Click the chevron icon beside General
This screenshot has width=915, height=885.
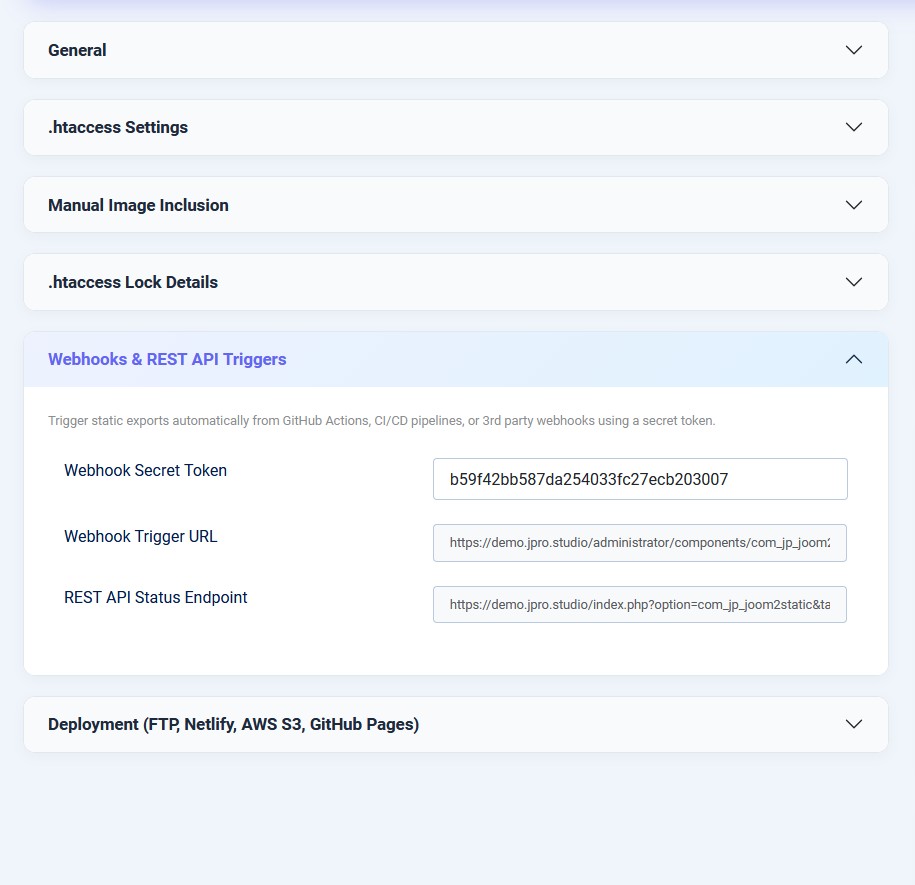pos(853,50)
